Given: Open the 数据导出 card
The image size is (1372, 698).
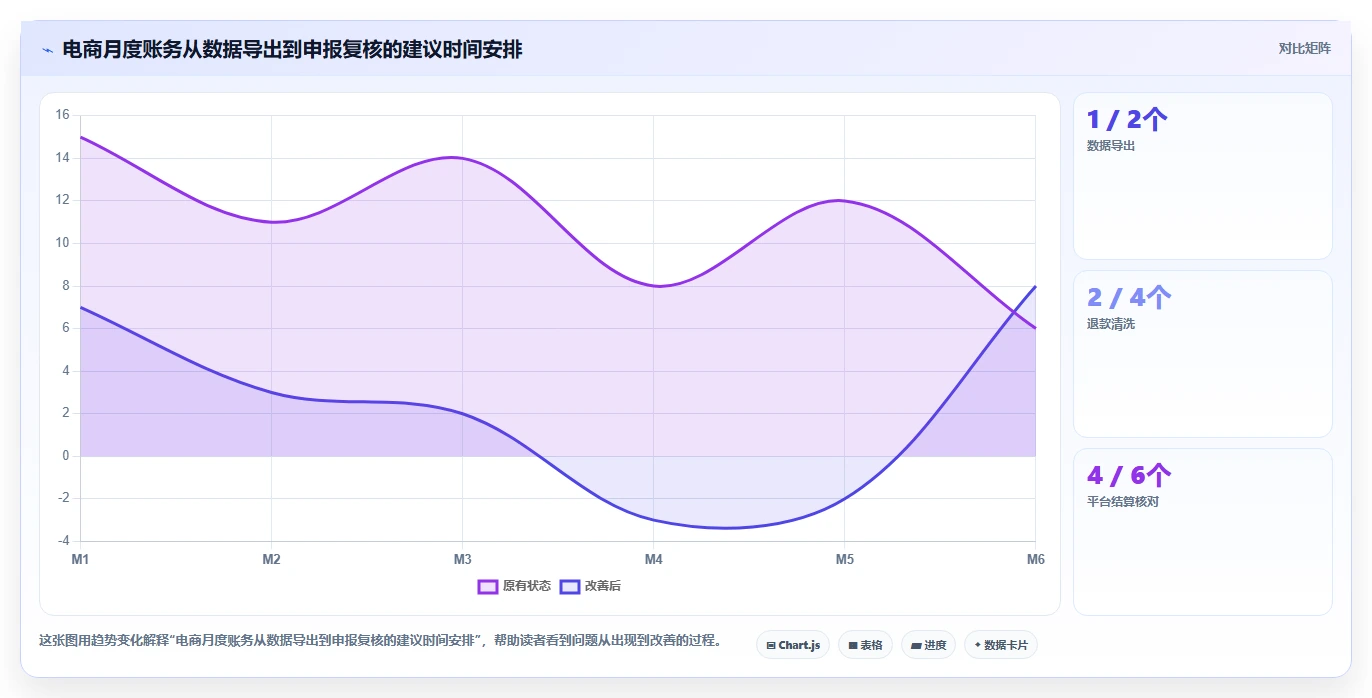Looking at the screenshot, I should point(1203,176).
